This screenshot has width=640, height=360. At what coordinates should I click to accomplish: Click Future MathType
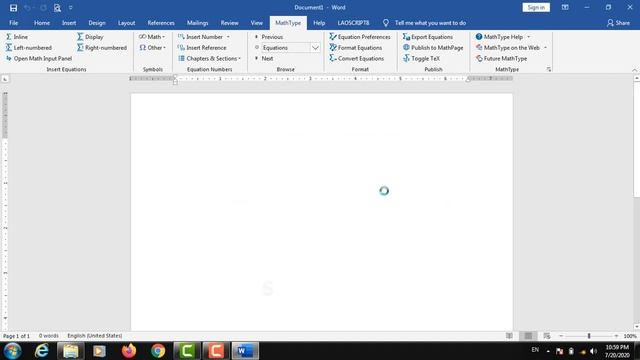pos(501,59)
